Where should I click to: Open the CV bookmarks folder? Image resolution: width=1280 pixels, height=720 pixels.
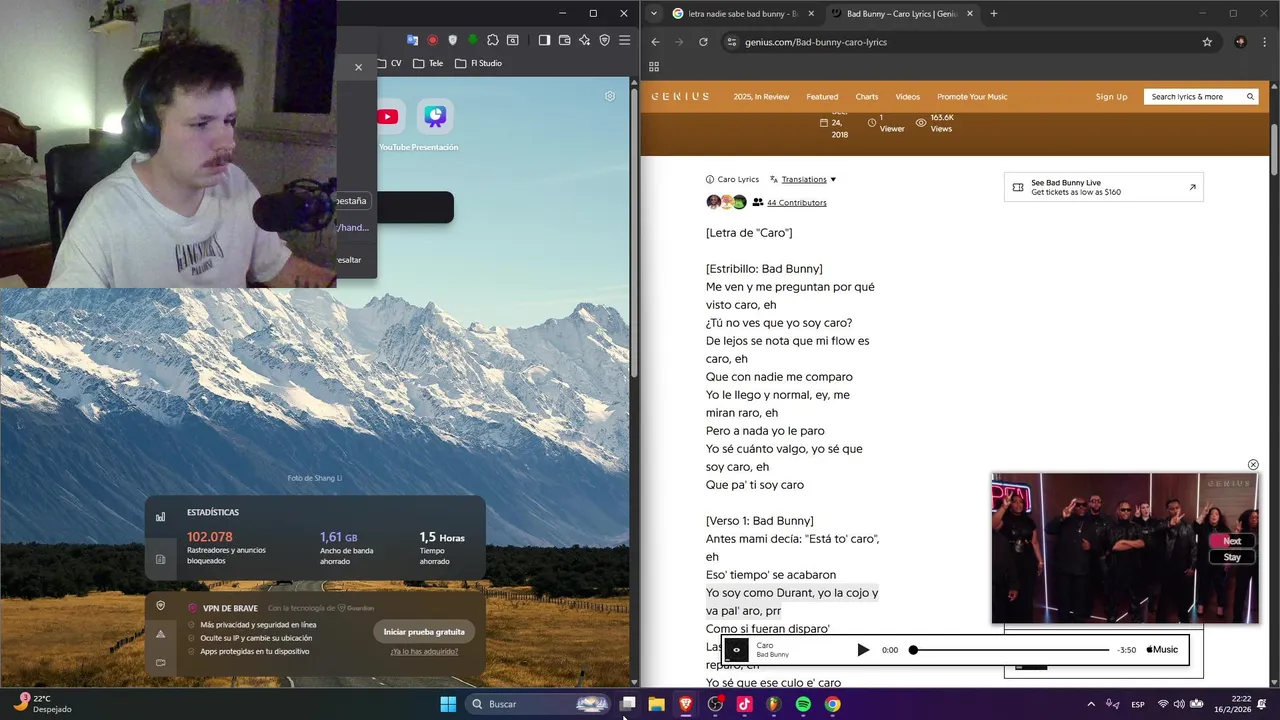390,63
